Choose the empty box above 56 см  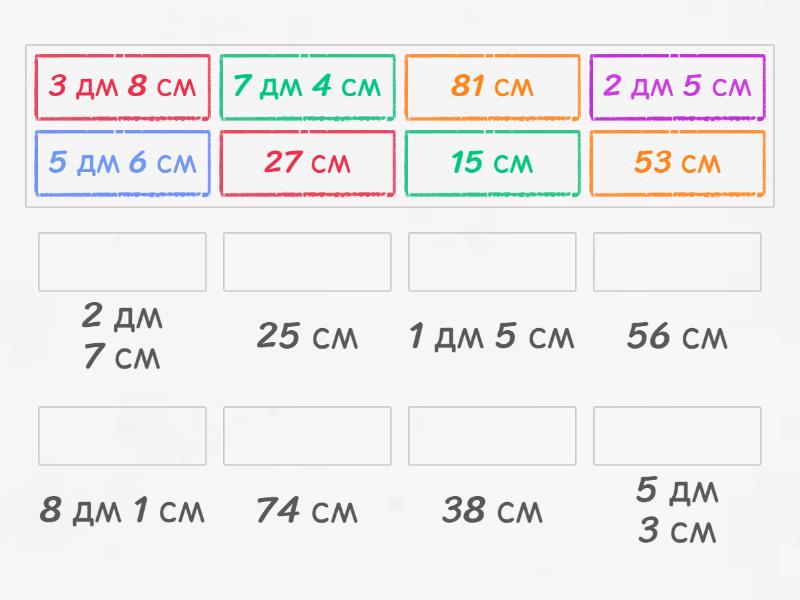677,262
